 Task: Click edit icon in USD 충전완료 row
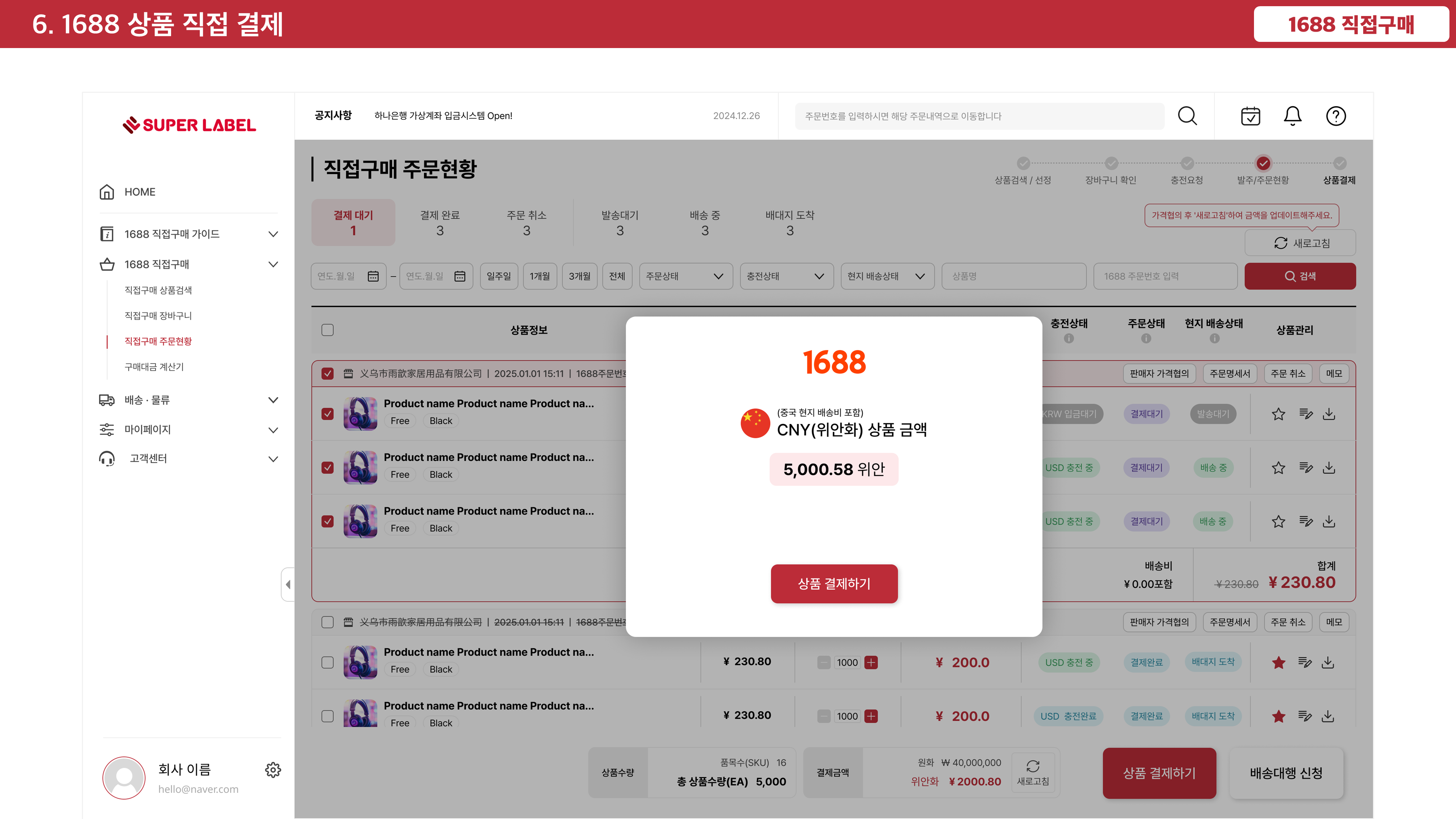click(1305, 717)
